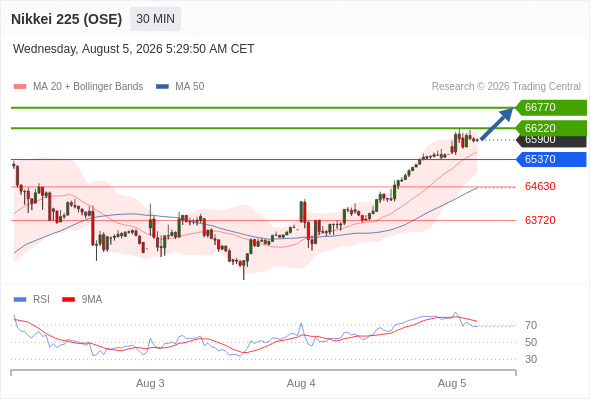This screenshot has height=400, width=590.
Task: Click the Research © 2026 Trading Central text
Action: pyautogui.click(x=506, y=87)
